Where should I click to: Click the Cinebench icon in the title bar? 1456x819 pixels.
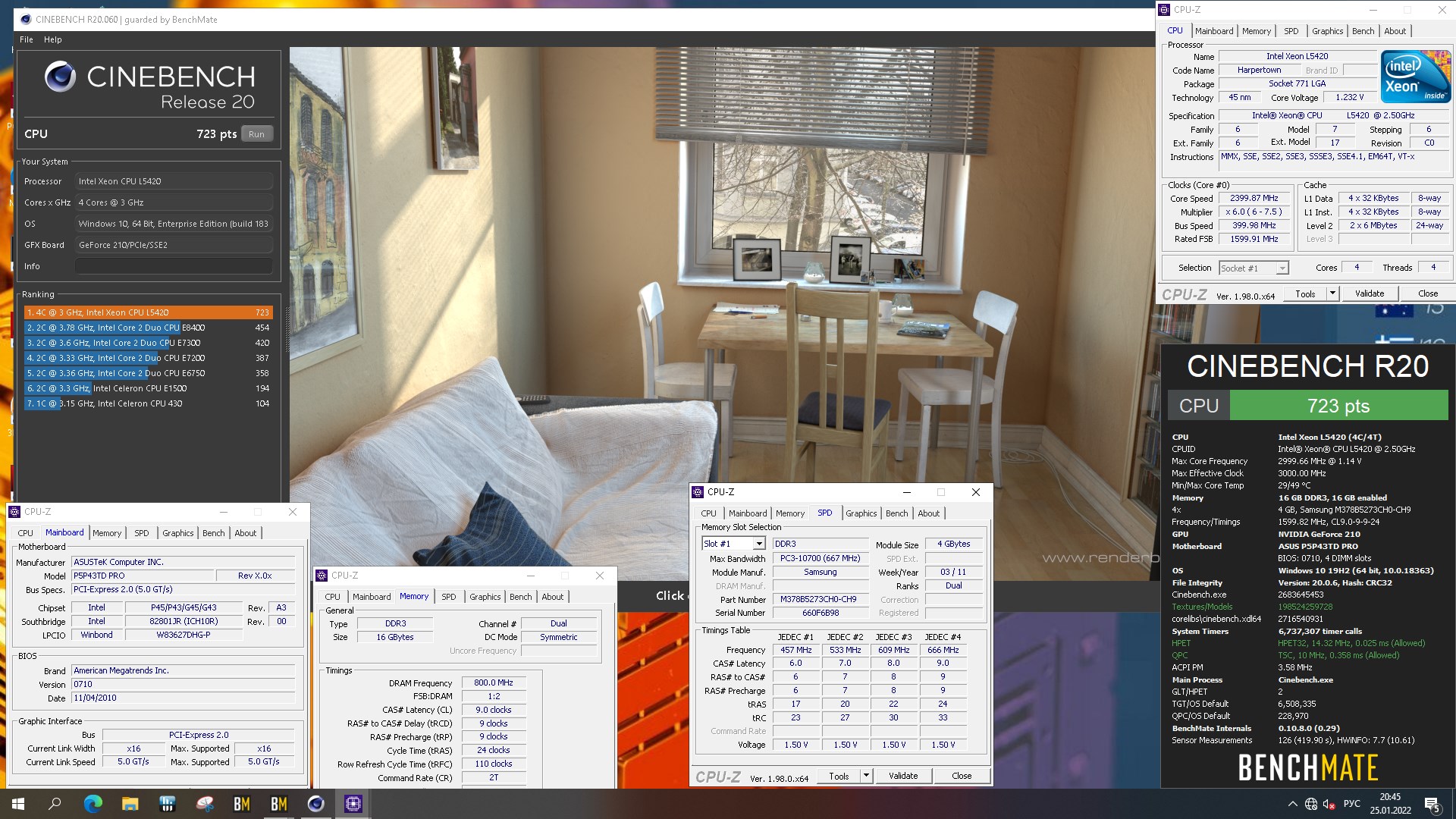pos(26,19)
